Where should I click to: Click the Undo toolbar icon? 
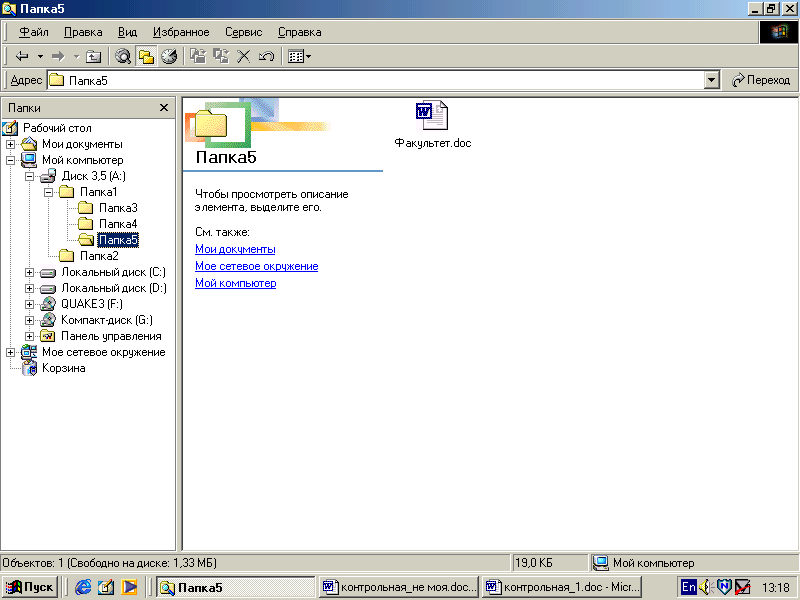(266, 56)
